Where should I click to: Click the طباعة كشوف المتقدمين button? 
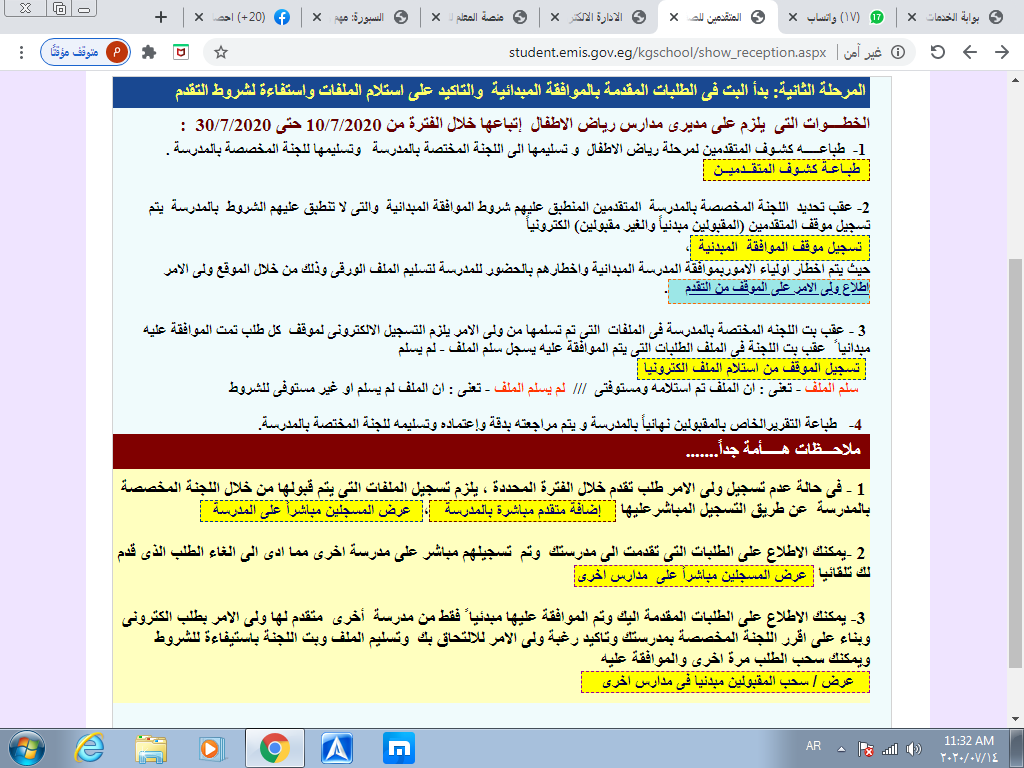tap(786, 170)
